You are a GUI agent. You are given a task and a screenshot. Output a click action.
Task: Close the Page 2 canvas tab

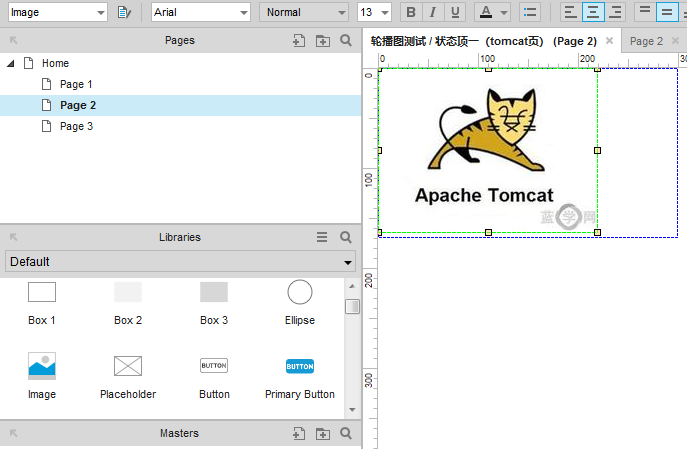click(x=675, y=41)
